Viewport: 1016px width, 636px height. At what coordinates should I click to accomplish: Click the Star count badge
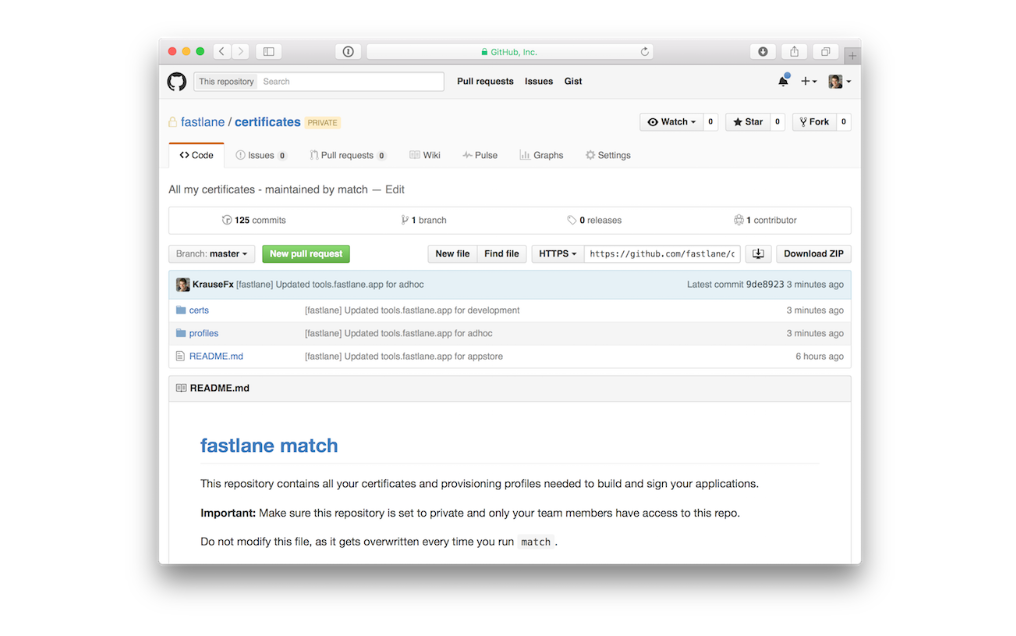tap(778, 122)
